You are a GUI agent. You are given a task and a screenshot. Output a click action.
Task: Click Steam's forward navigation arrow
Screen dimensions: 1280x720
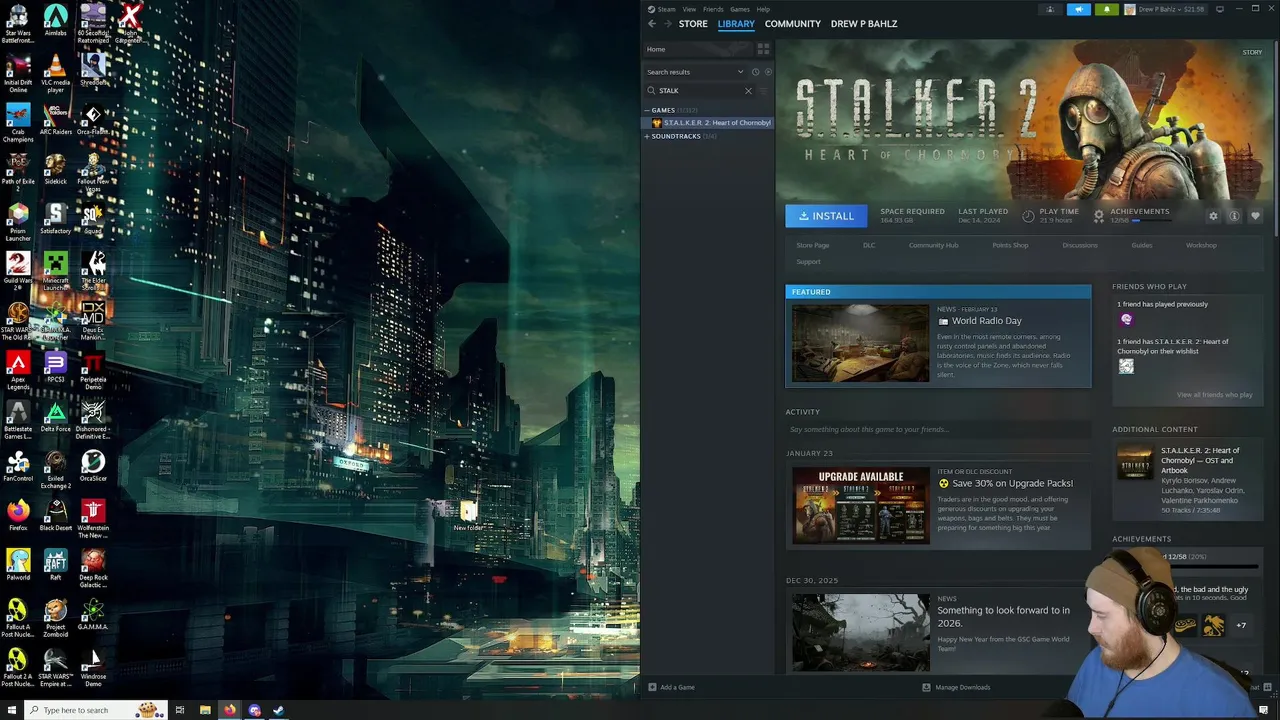667,24
